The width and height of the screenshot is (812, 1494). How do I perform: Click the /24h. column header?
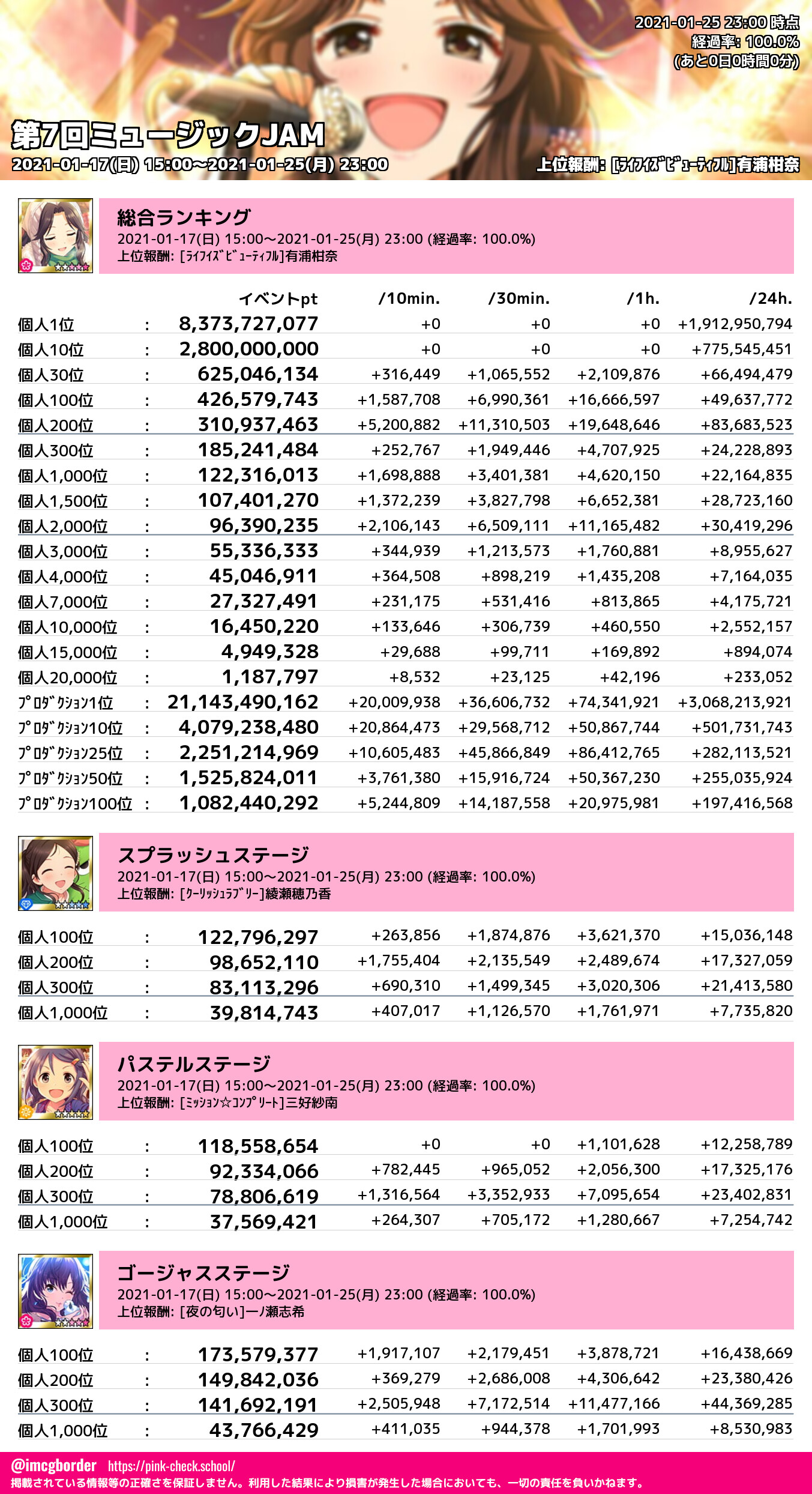[770, 298]
